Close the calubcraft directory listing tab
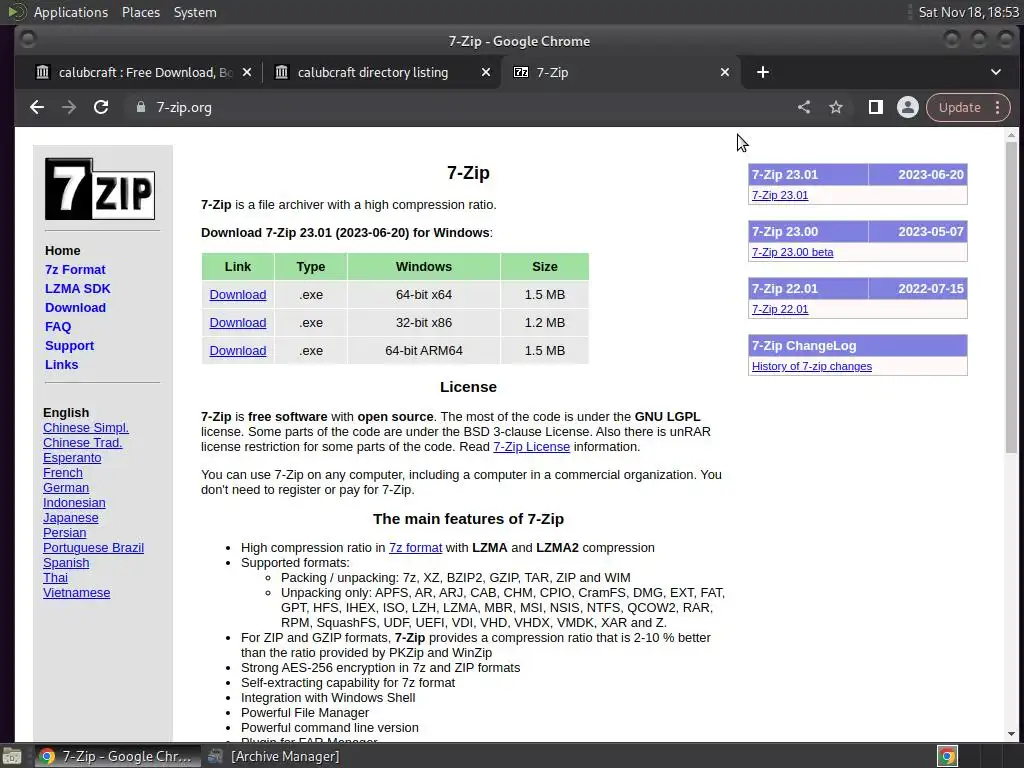 [x=486, y=72]
